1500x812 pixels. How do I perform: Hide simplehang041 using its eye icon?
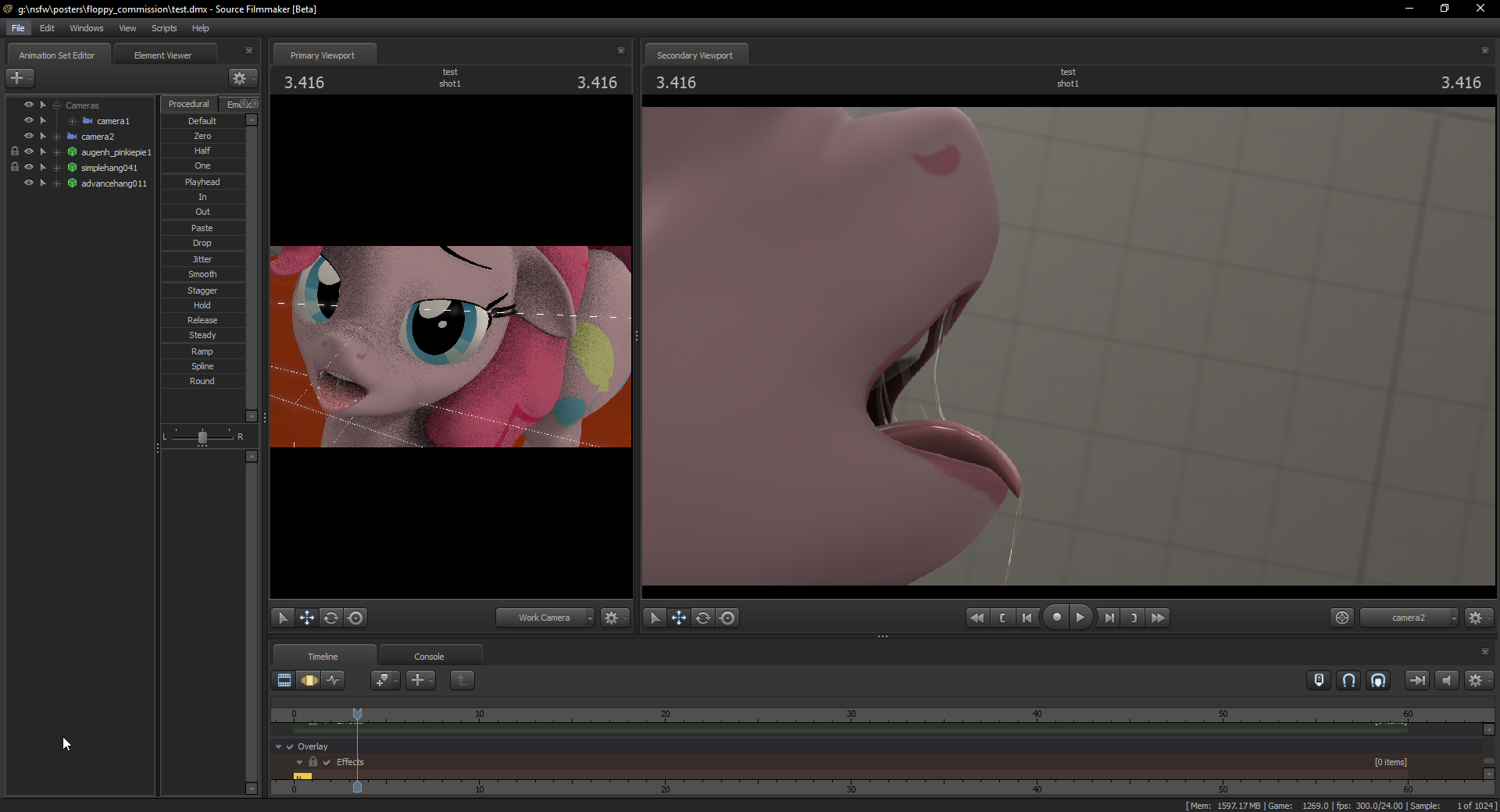tap(29, 167)
